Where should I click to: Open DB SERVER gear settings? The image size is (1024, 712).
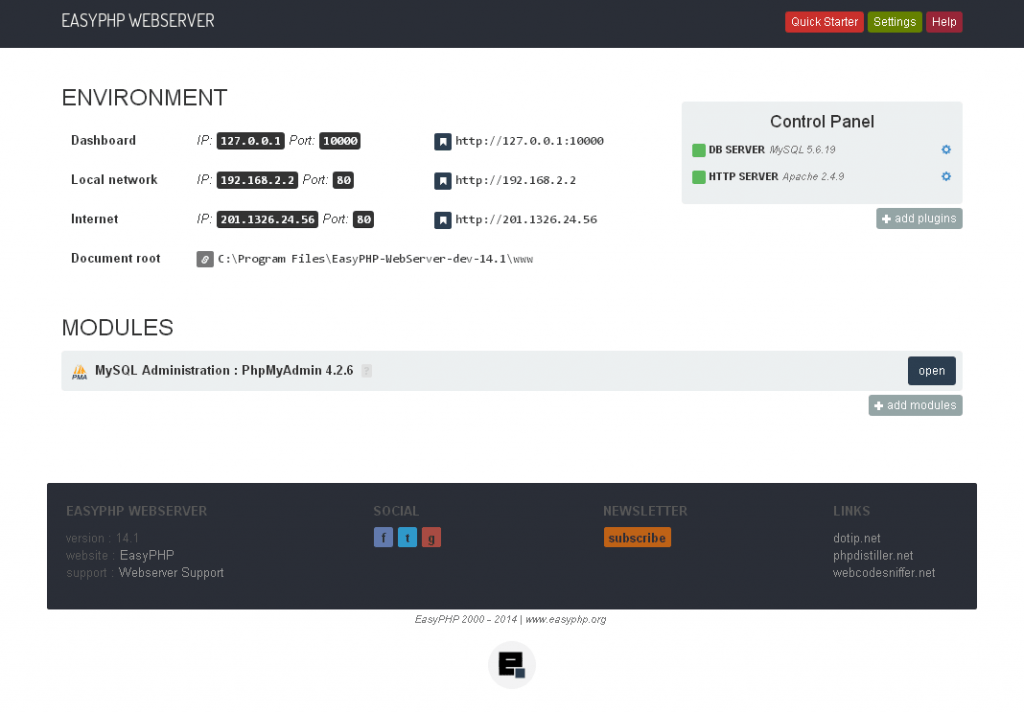click(946, 150)
